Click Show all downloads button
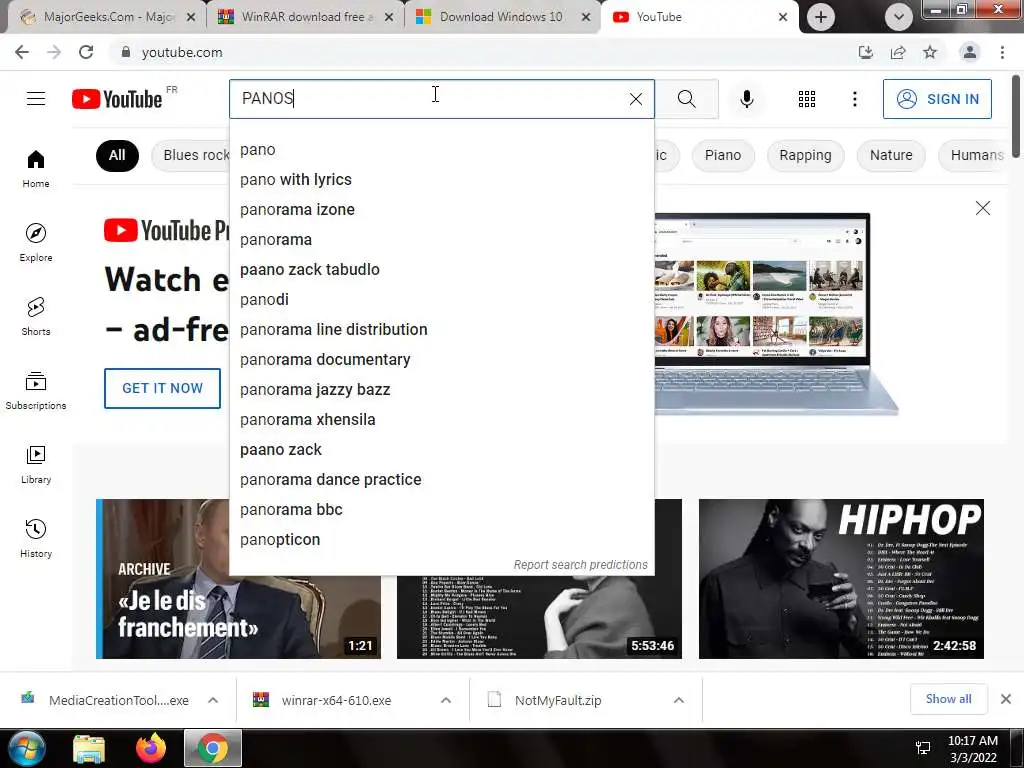Screen dimensions: 1024x768 (948, 699)
